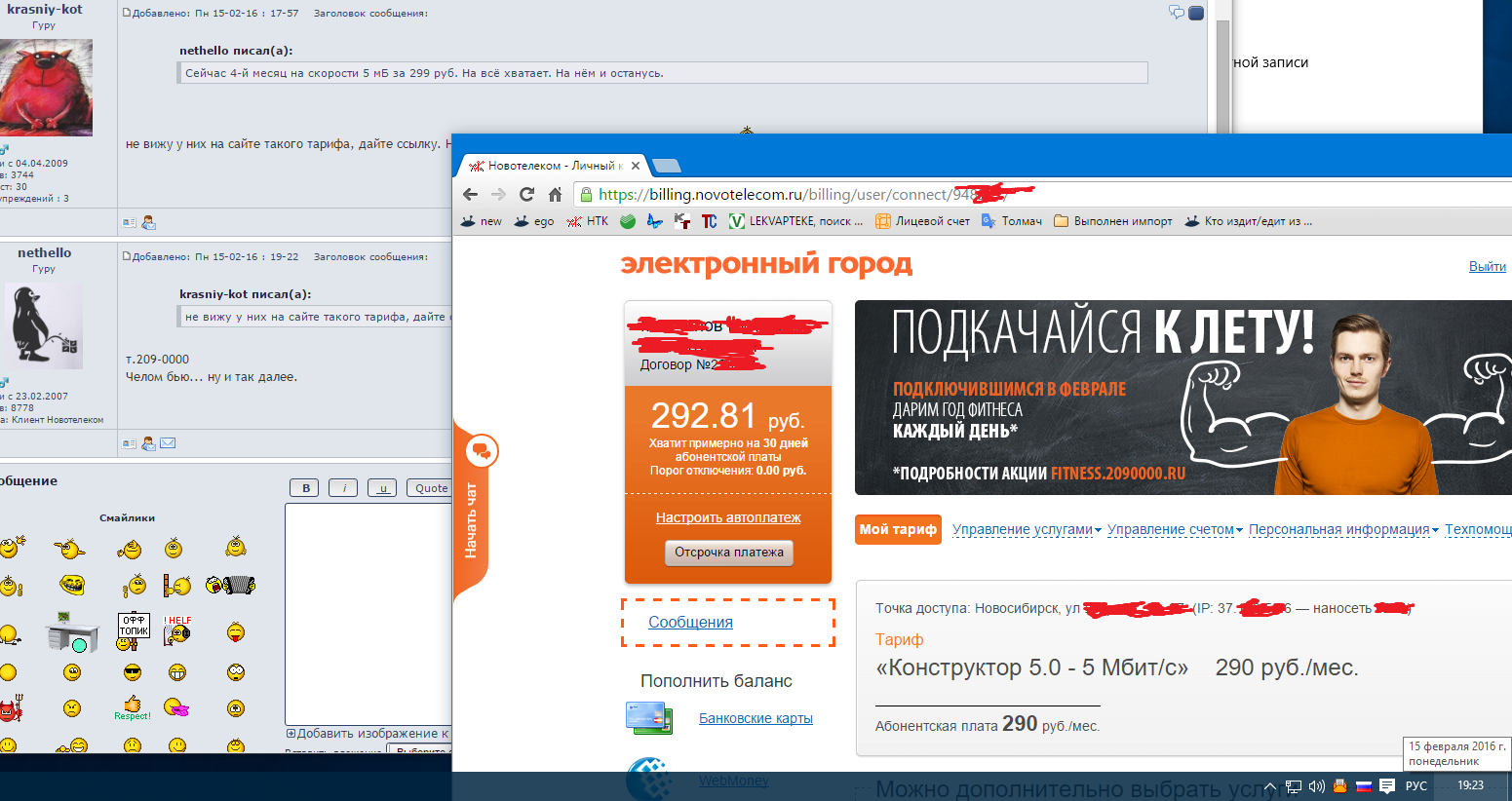Click the Выйти logout link

point(1488,266)
